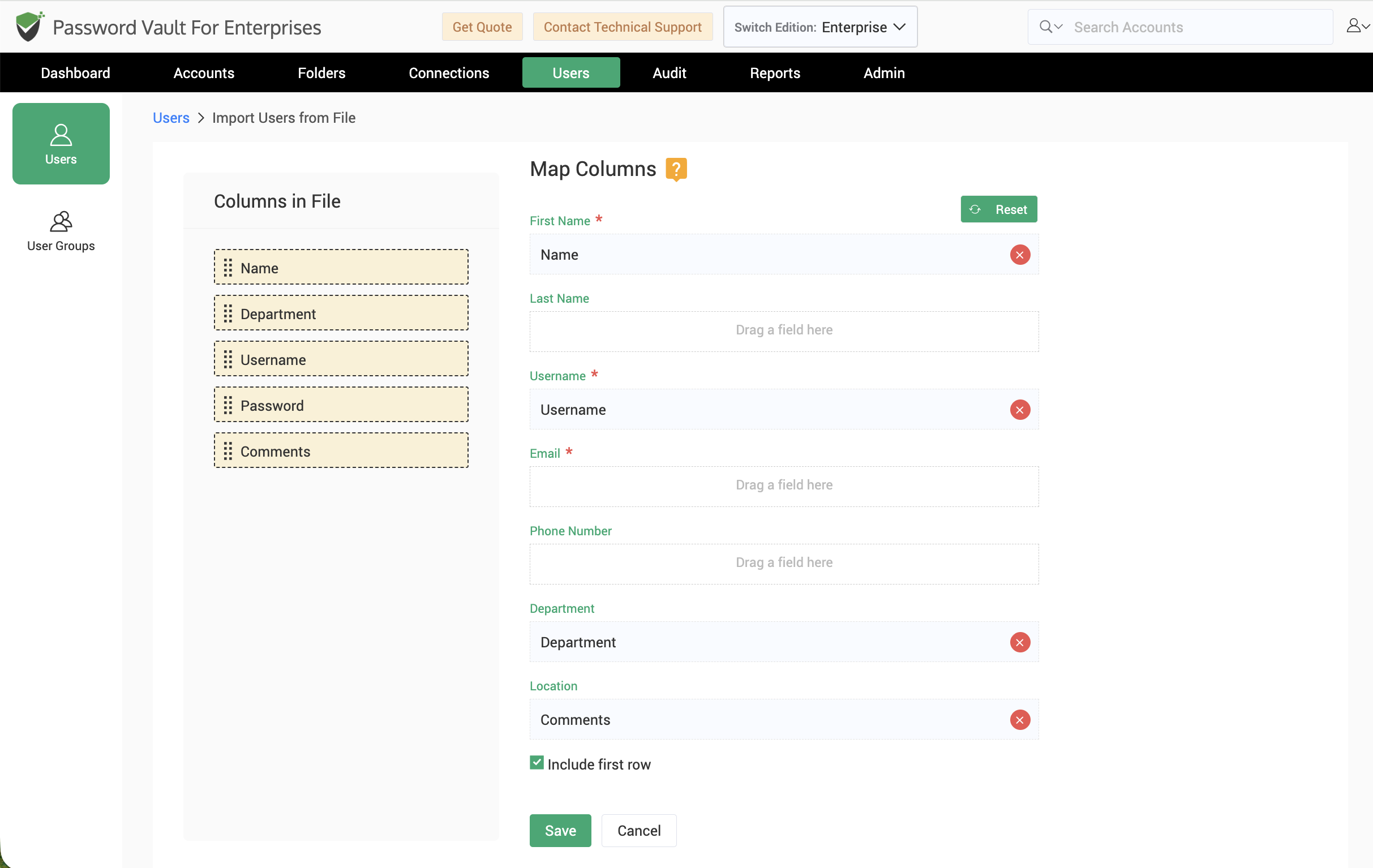Remove the Username field mapping
The image size is (1373, 868).
click(1019, 410)
